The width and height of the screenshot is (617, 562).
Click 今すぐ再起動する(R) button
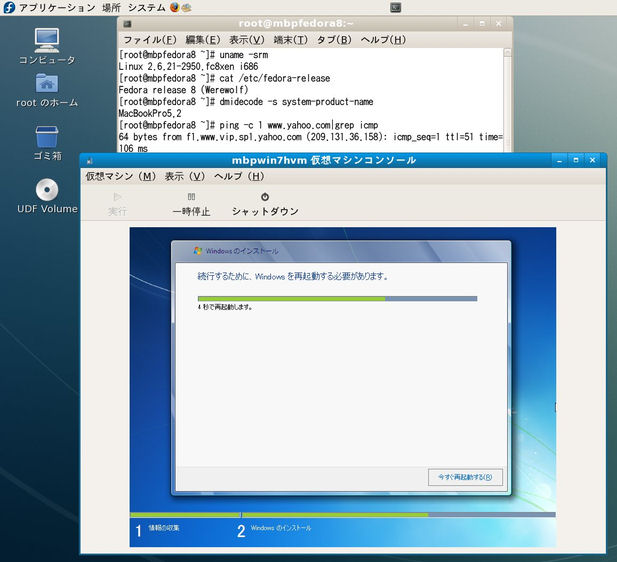[465, 477]
